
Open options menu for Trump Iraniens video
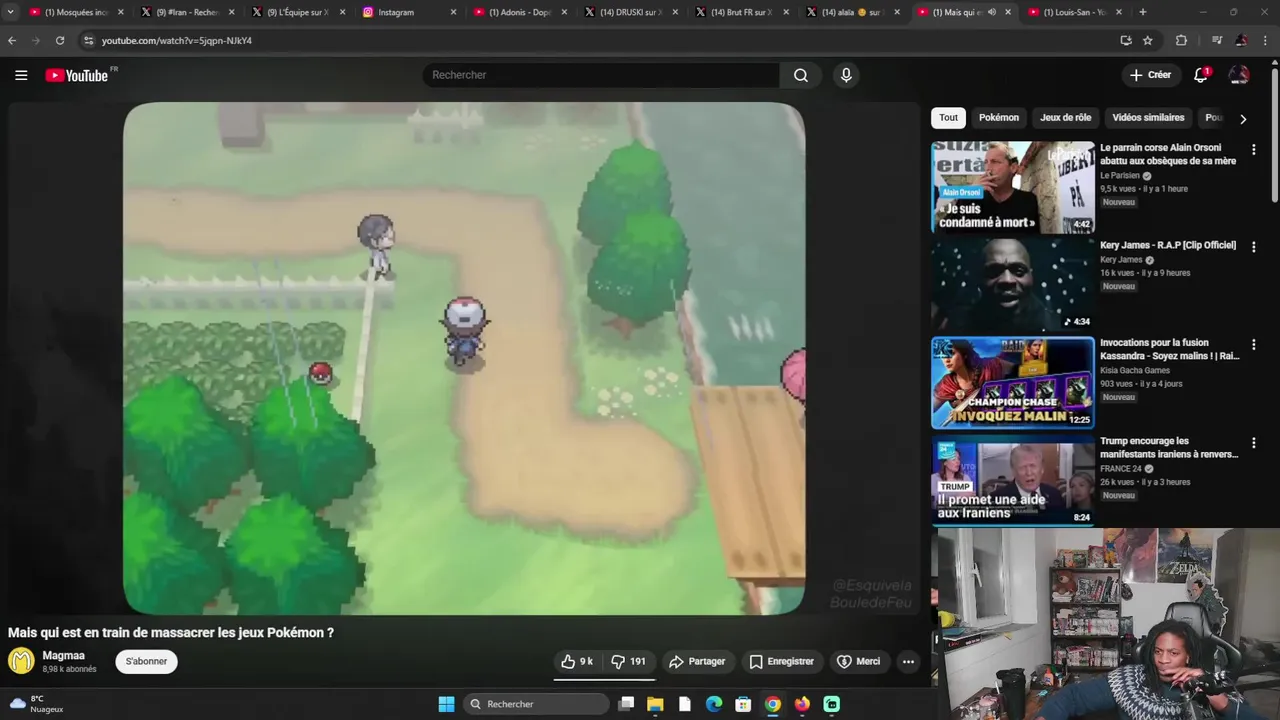[1253, 443]
